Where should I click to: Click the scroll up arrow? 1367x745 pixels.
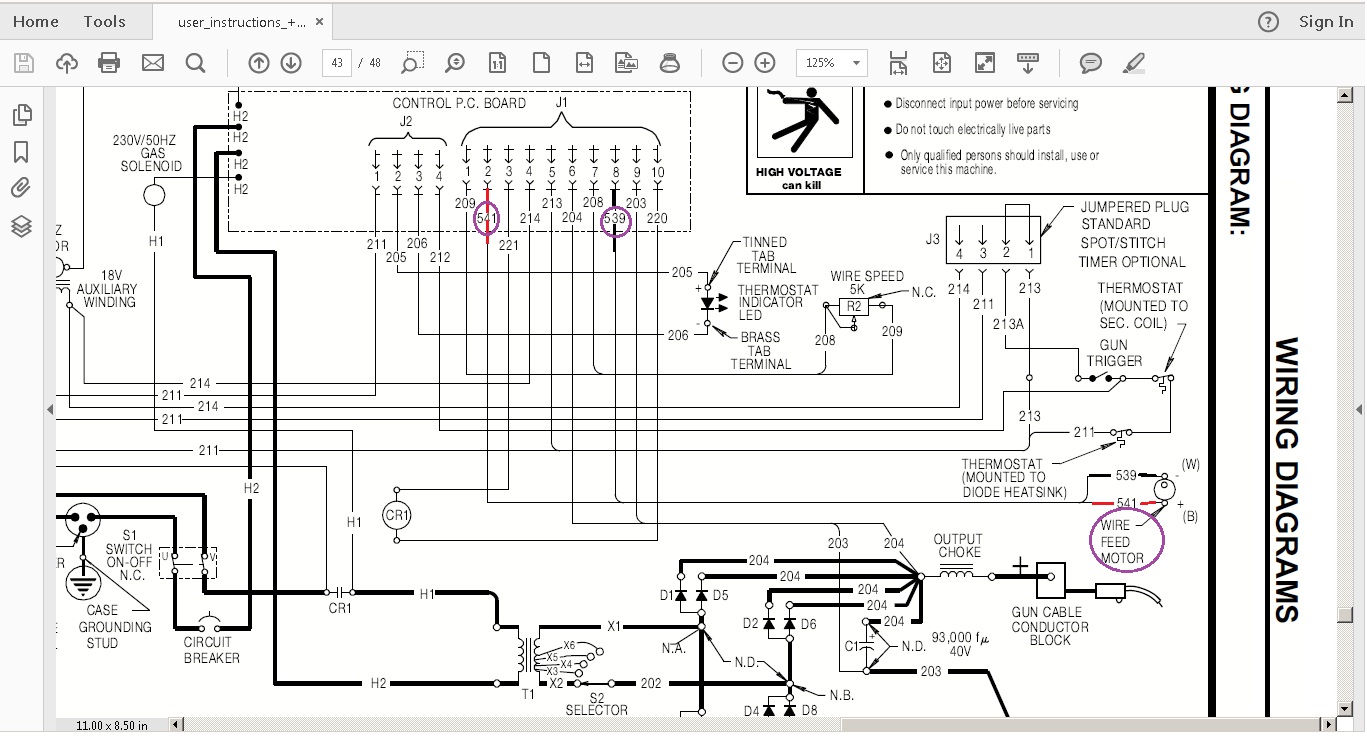pos(1346,95)
